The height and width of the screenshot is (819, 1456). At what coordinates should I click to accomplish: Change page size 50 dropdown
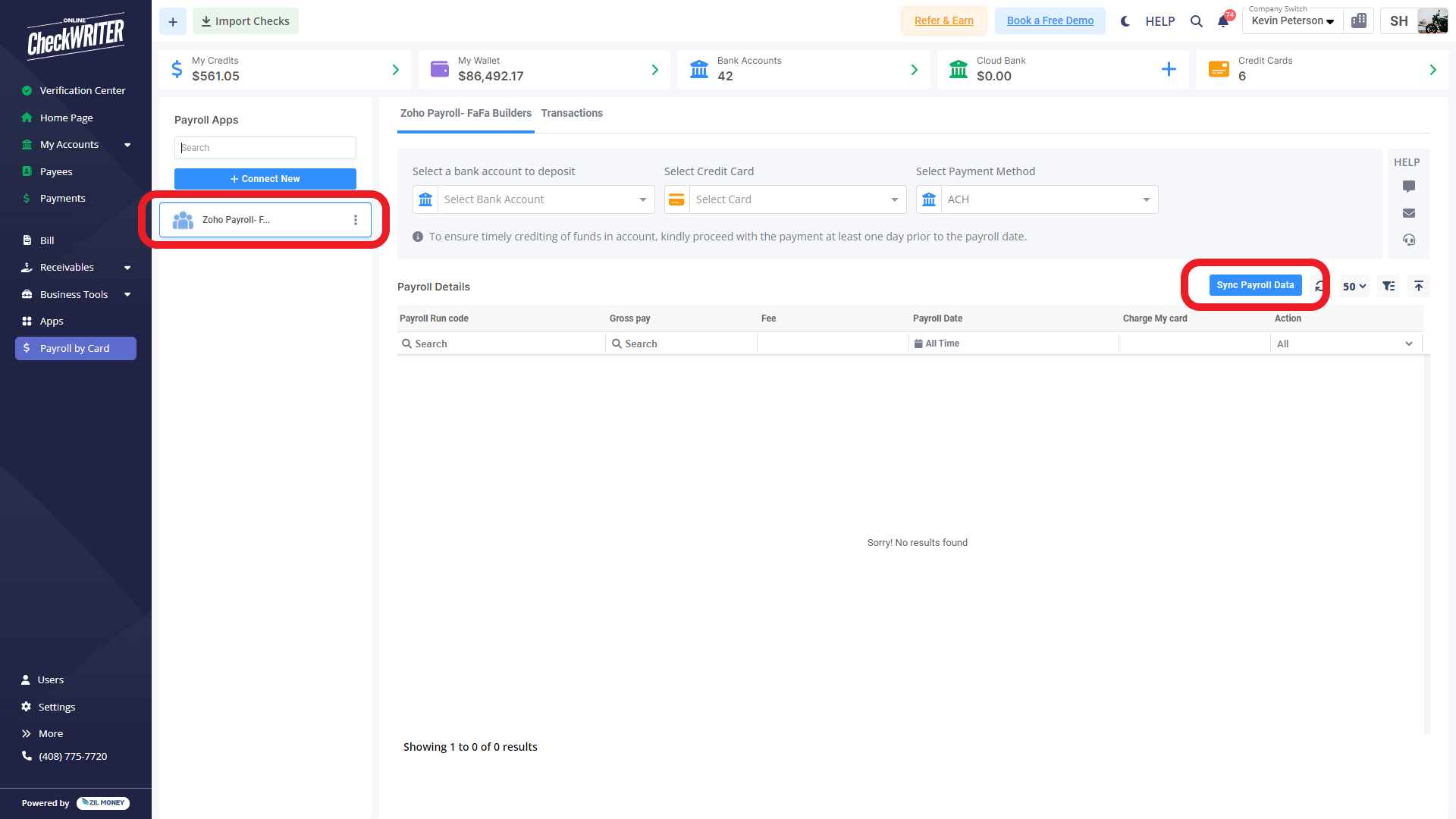point(1354,287)
